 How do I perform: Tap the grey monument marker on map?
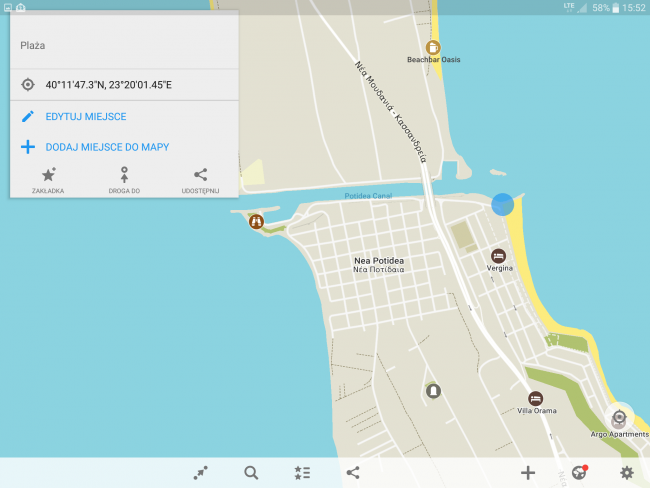point(433,391)
